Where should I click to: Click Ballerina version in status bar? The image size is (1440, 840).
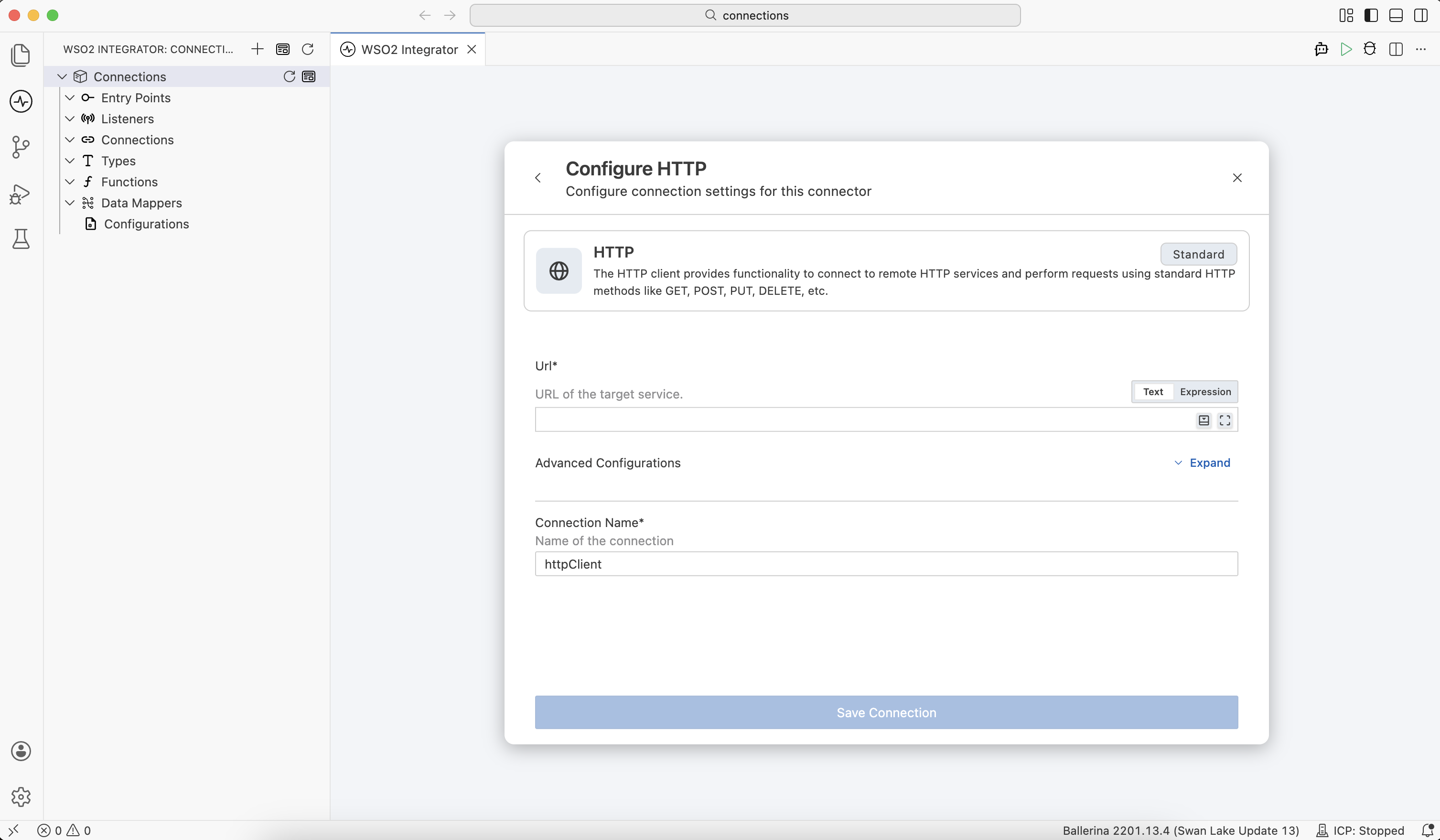(x=1181, y=830)
